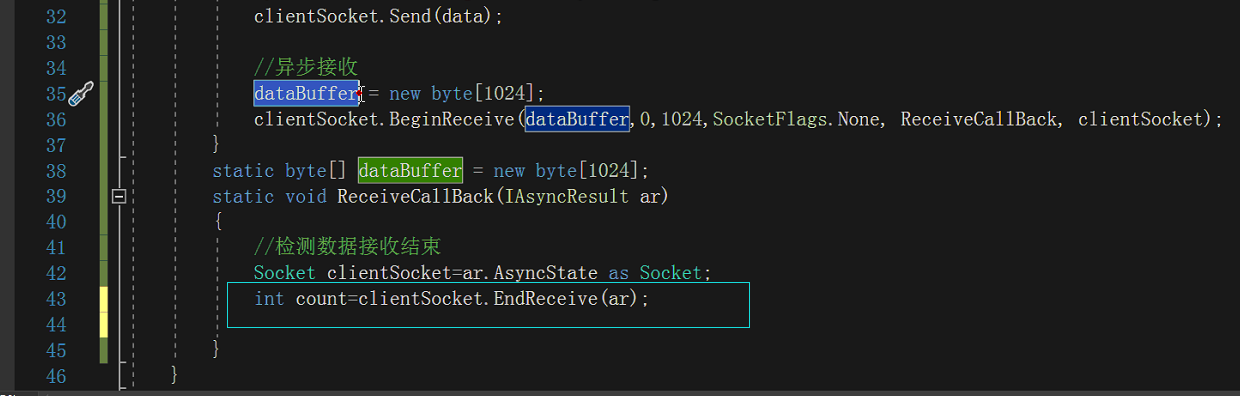Image resolution: width=1240 pixels, height=396 pixels.
Task: Click line number 35 in the margin
Action: click(56, 94)
